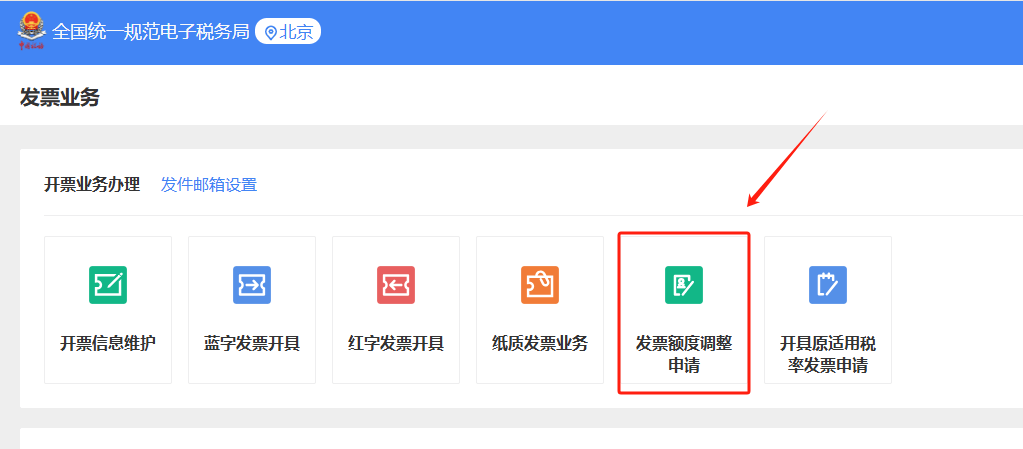The width and height of the screenshot is (1023, 449).
Task: Select the 红字发票开具 text label
Action: (x=396, y=344)
